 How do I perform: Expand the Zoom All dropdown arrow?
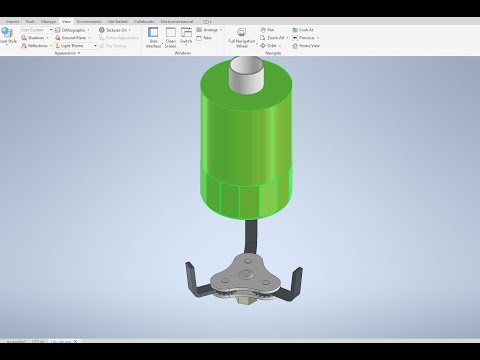(287, 38)
